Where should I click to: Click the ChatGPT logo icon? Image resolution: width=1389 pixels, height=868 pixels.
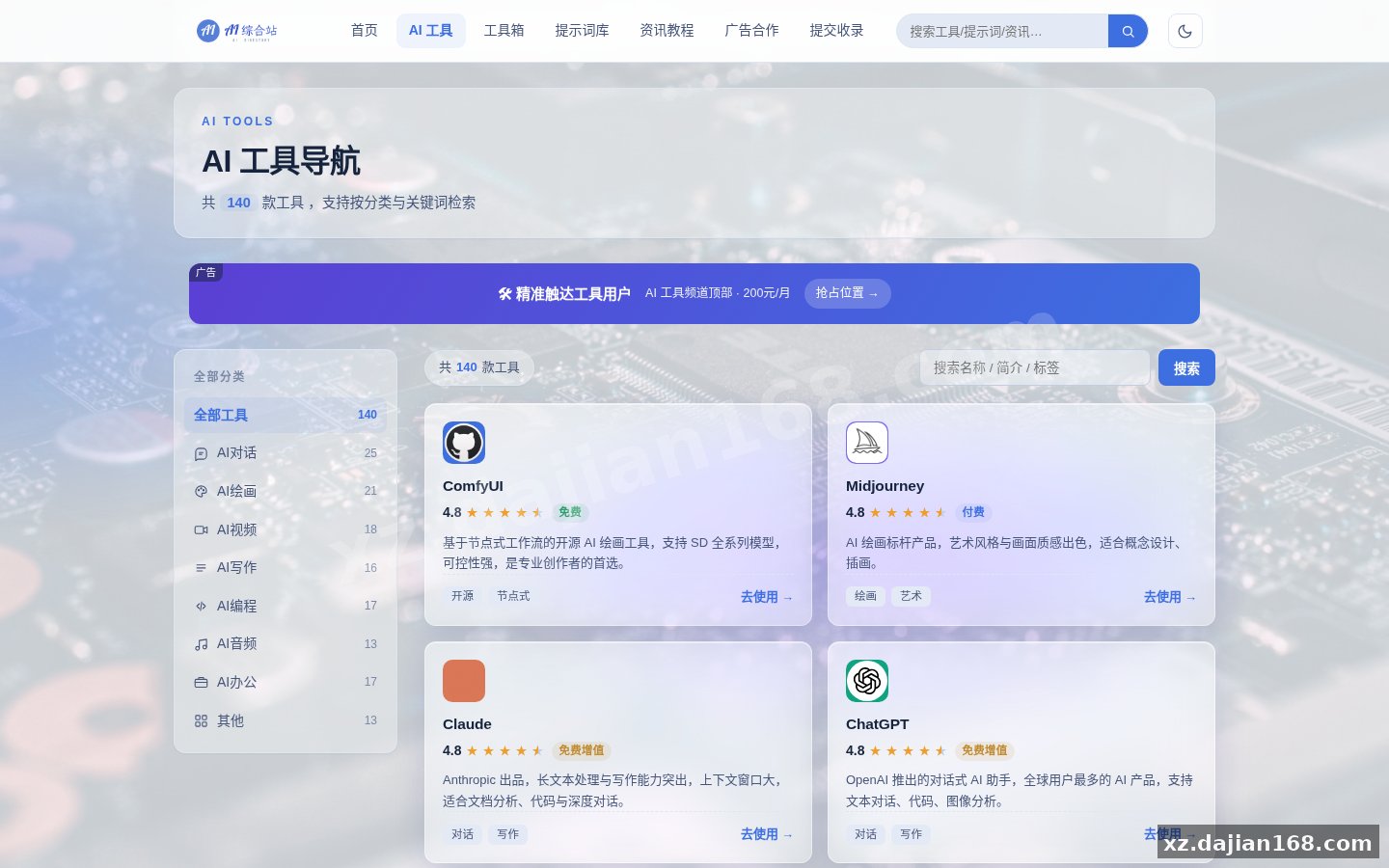pyautogui.click(x=867, y=681)
